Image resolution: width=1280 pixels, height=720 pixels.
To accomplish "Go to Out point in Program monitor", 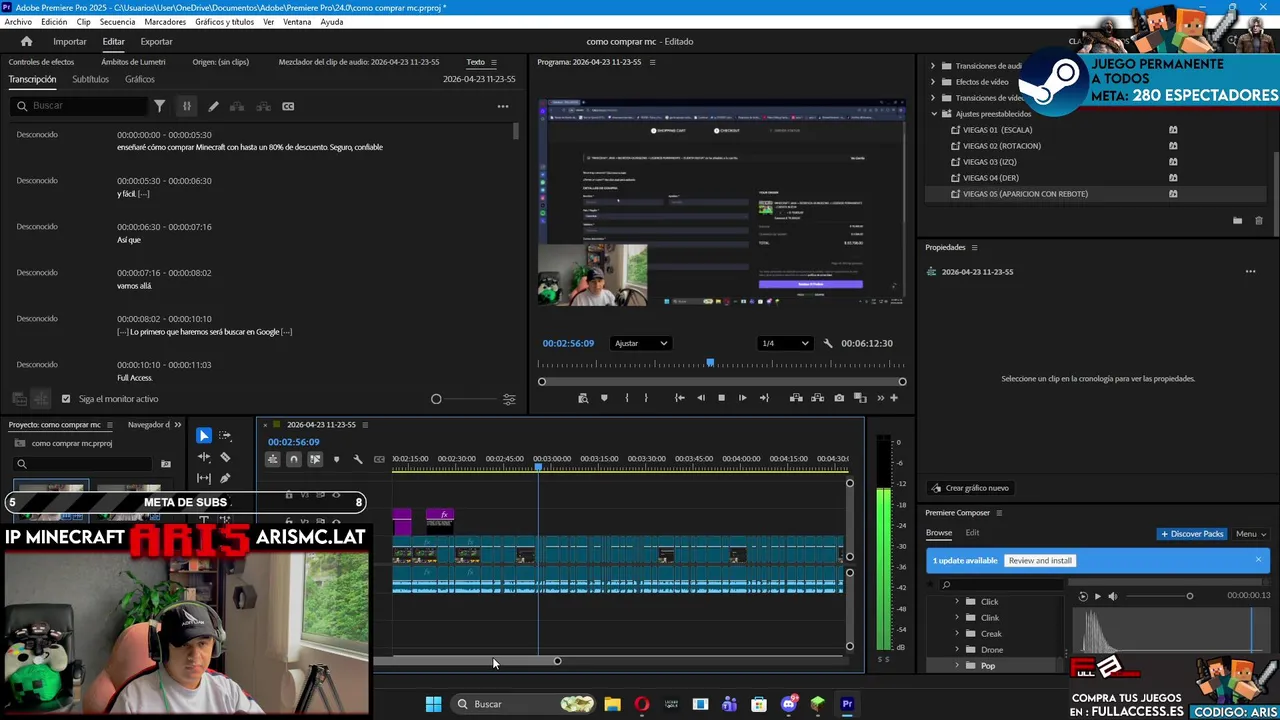I will pos(764,398).
